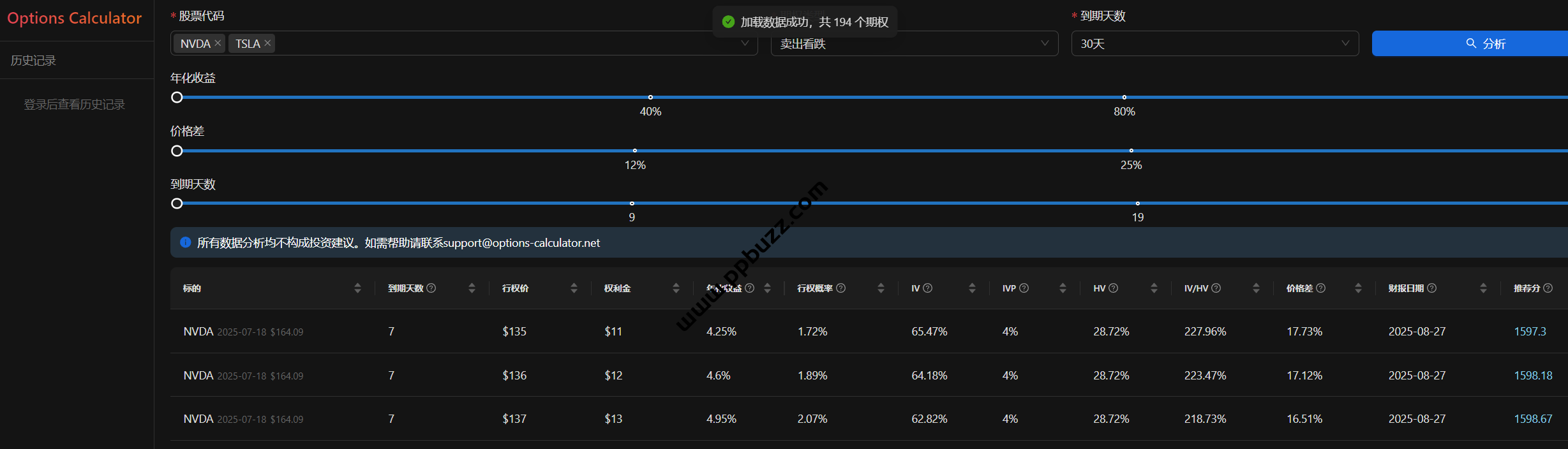The width and height of the screenshot is (1568, 449).
Task: Select NVDA row with strike $136
Action: pyautogui.click(x=869, y=375)
